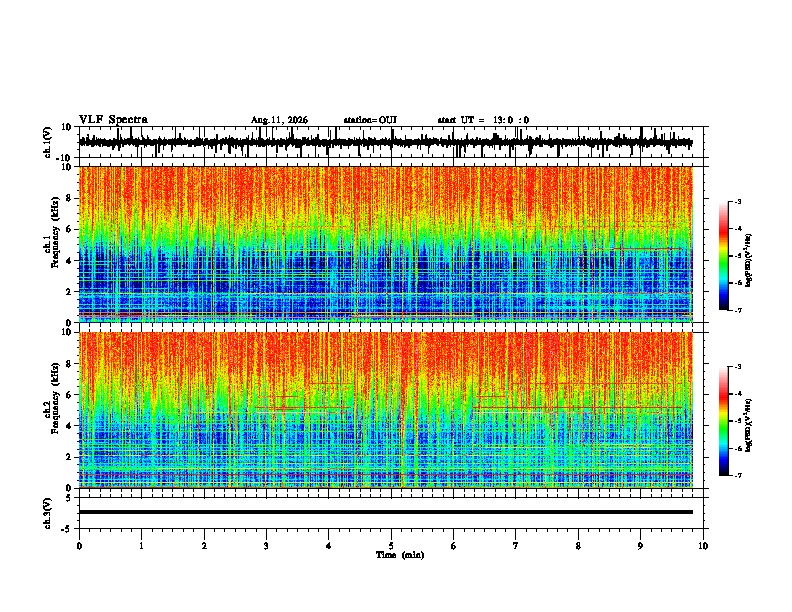Click inside the ch.1 spectrogram panel
Screen dimensions: 792x612
[385, 244]
